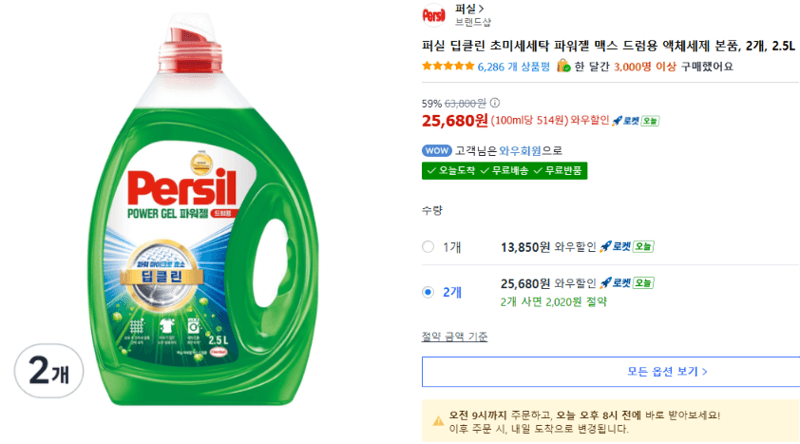The width and height of the screenshot is (800, 444).
Task: Expand 모든 옵션 보기 options
Action: (x=666, y=372)
